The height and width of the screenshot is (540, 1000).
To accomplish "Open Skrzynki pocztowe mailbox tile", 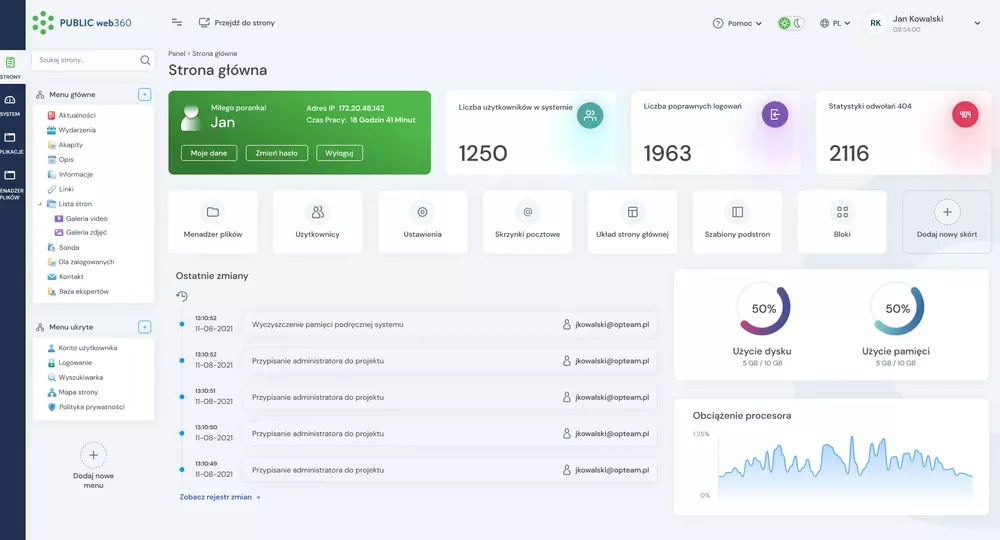I will 527,222.
